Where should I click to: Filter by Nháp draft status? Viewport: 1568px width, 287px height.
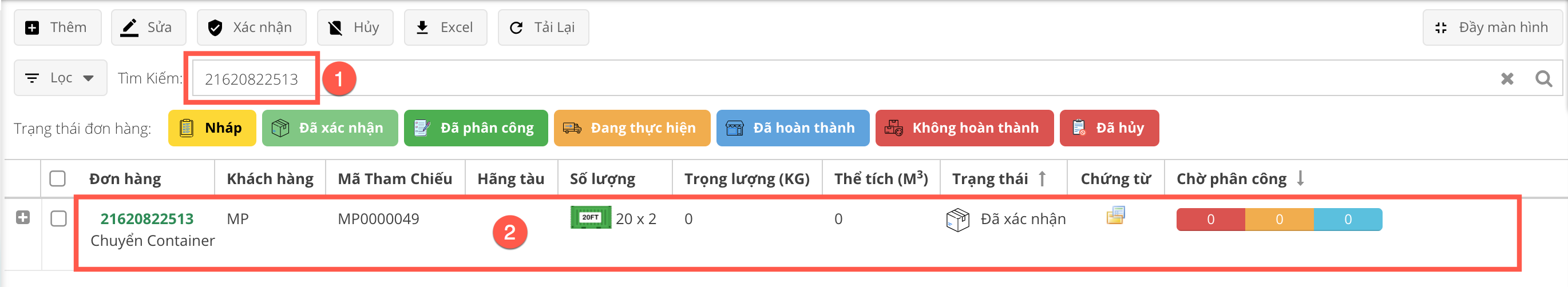[212, 128]
